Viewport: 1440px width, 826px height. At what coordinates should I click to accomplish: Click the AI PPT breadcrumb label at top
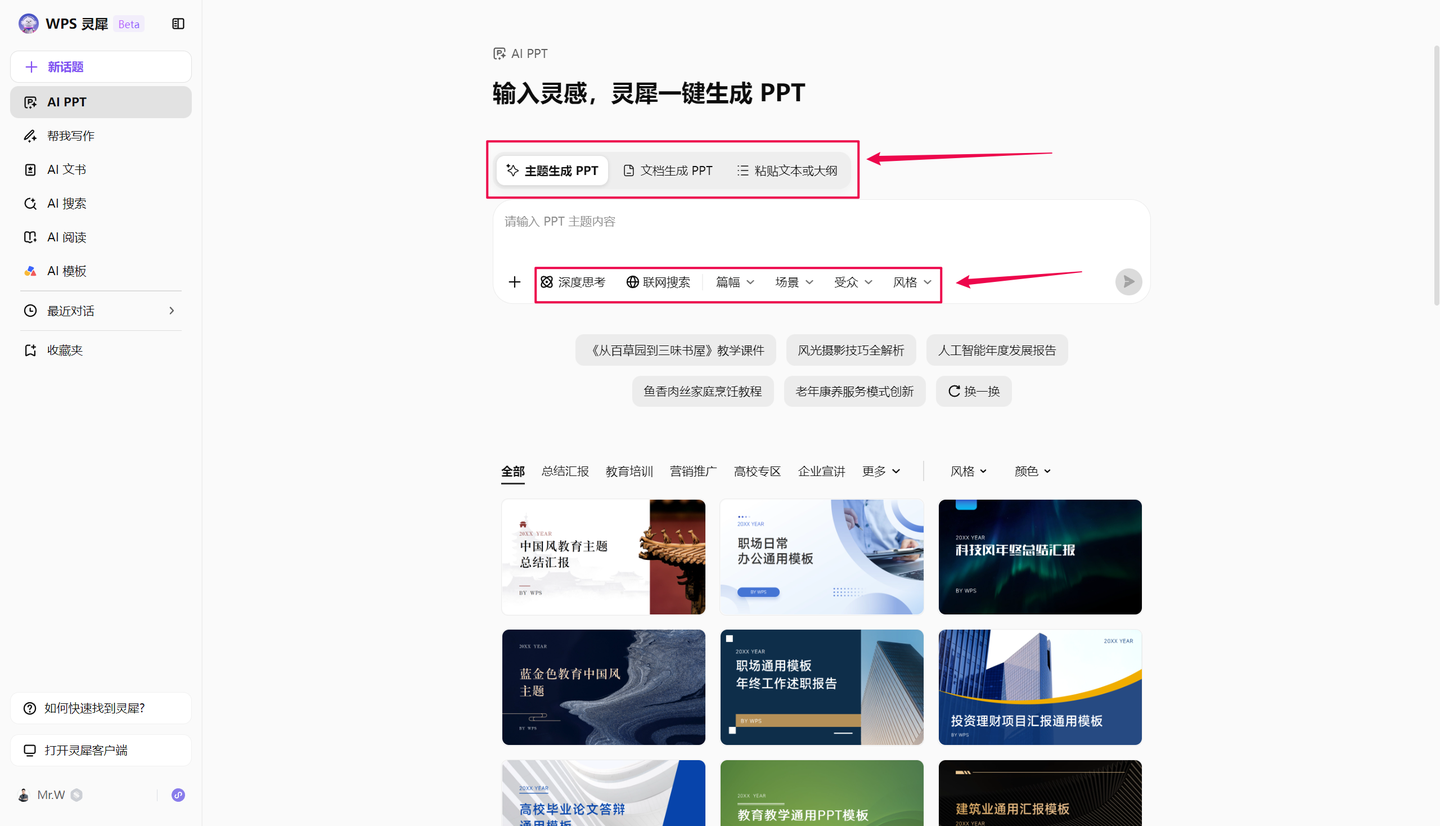520,54
